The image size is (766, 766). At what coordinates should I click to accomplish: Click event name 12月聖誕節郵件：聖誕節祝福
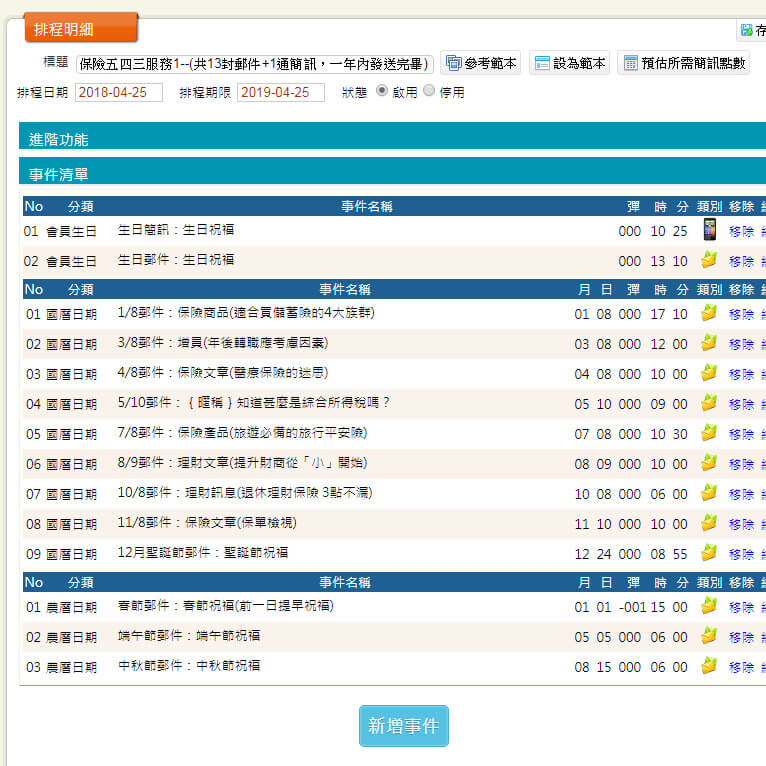click(203, 553)
